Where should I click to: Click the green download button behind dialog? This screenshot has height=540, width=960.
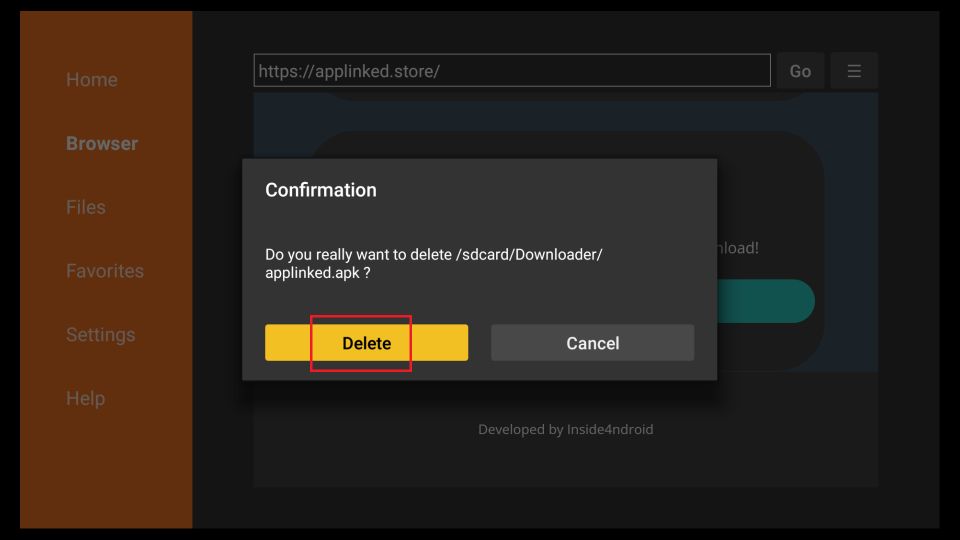765,301
